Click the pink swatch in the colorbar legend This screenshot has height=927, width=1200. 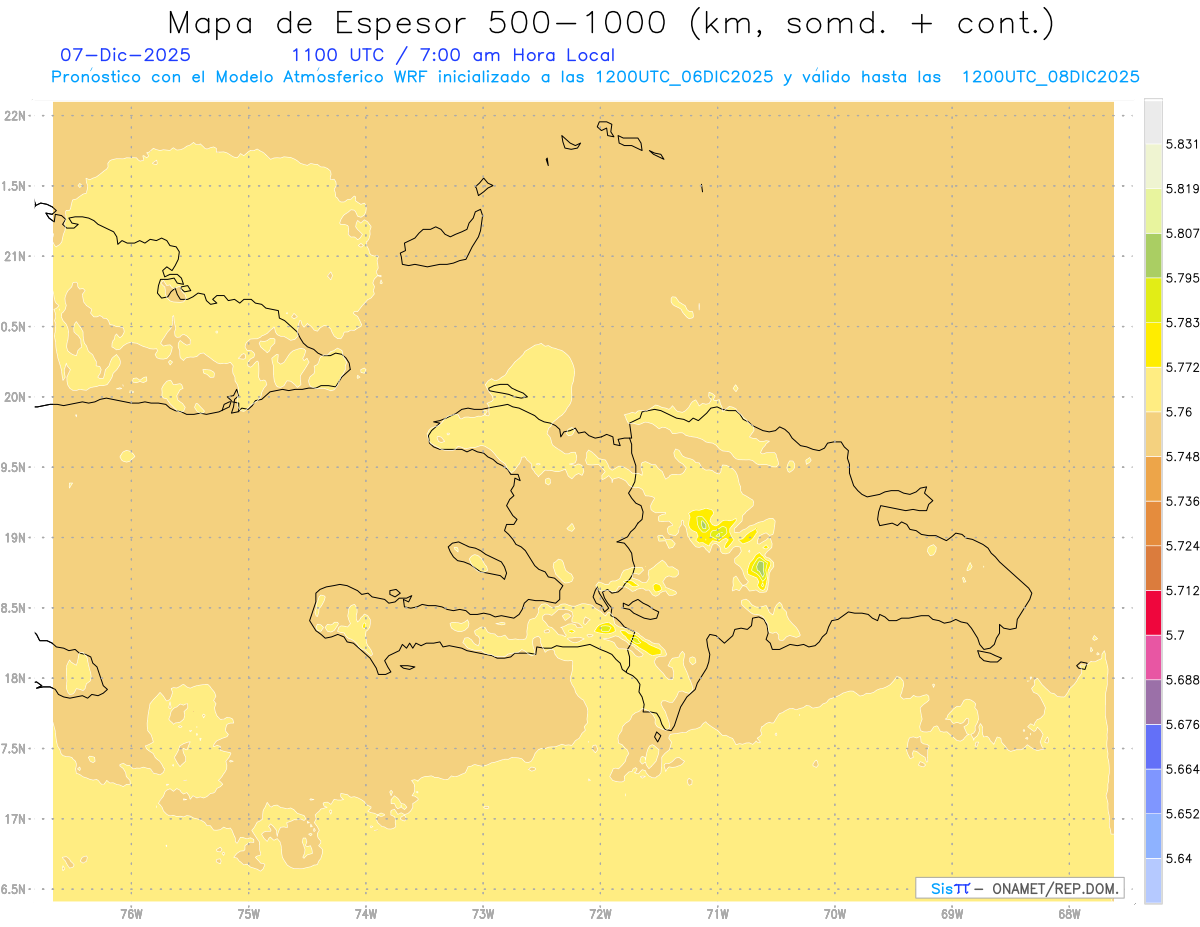coord(1153,656)
